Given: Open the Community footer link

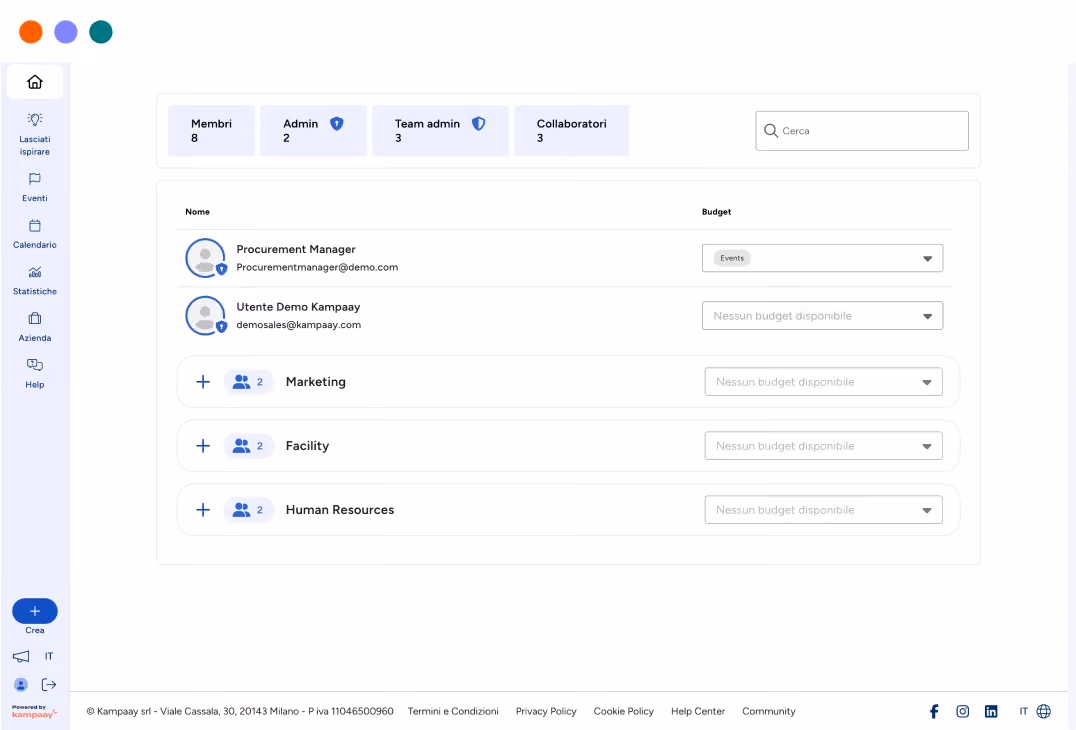Looking at the screenshot, I should 769,711.
